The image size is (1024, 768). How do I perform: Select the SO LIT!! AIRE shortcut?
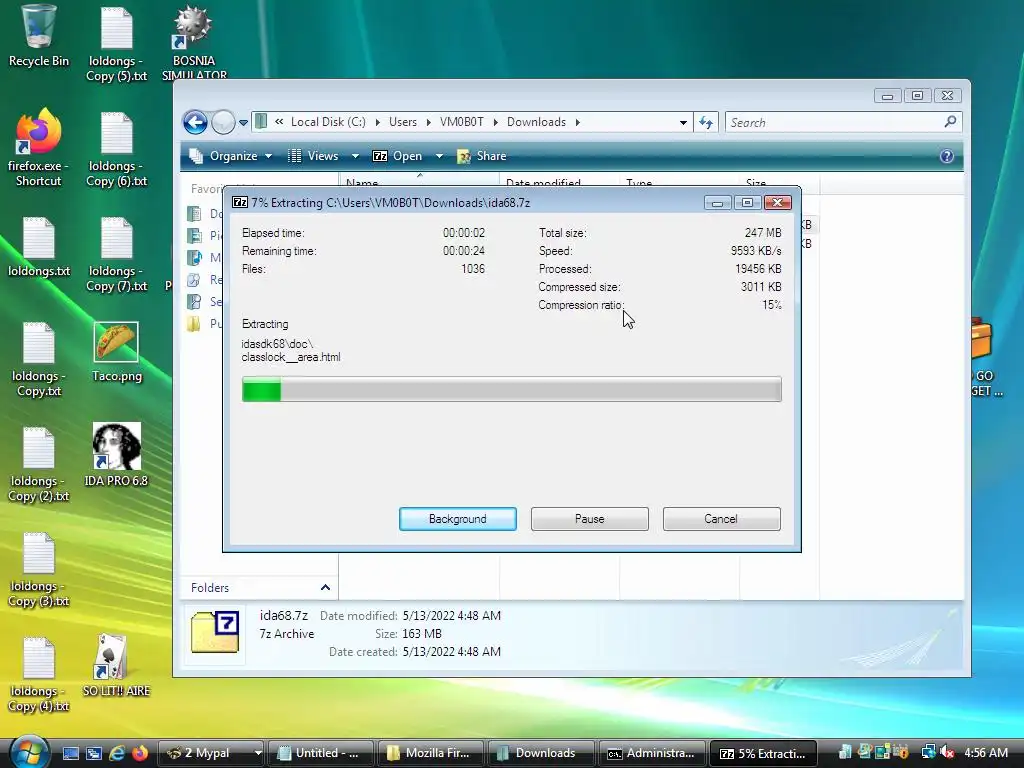[x=116, y=665]
